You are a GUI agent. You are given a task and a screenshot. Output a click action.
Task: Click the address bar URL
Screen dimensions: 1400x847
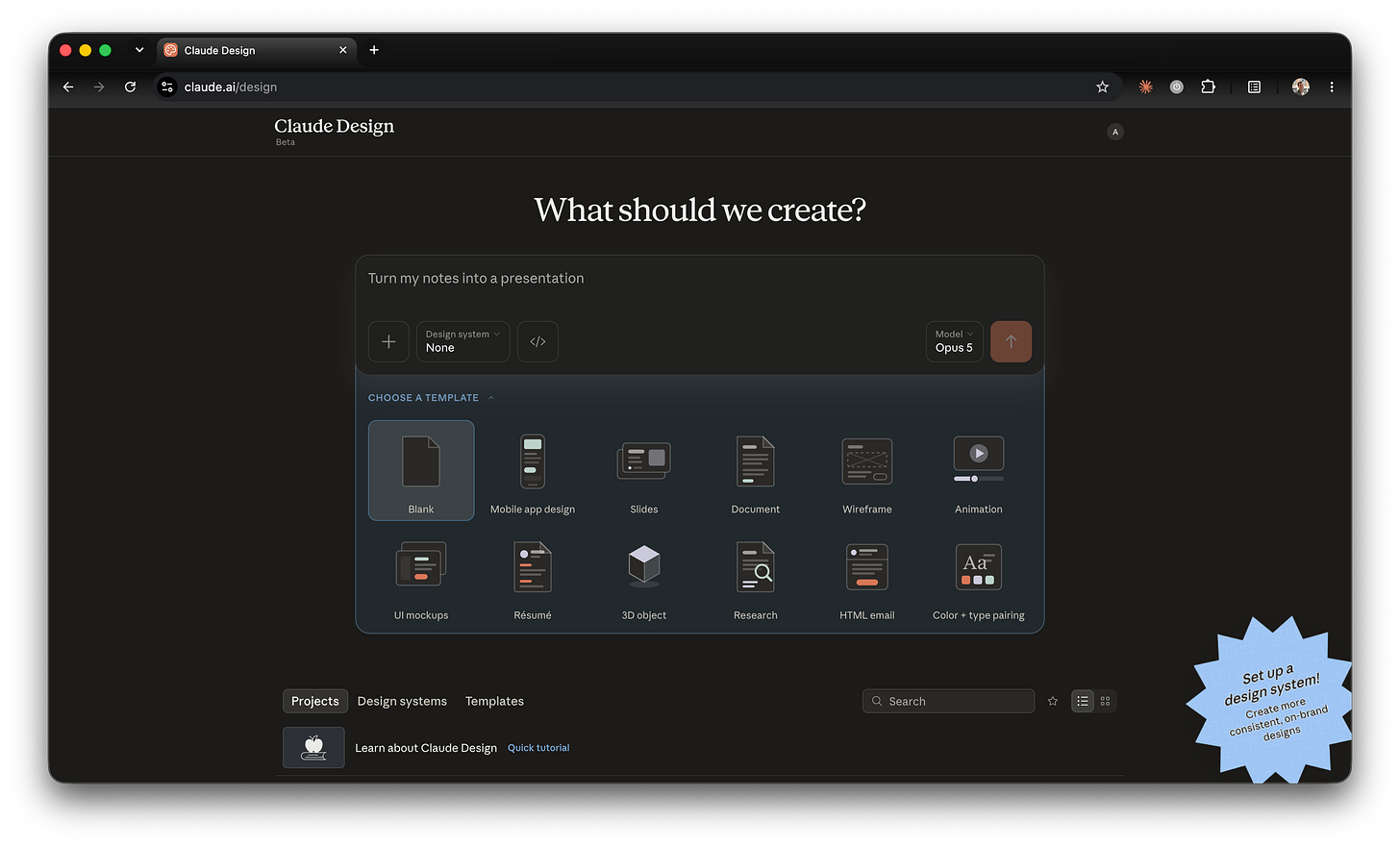pyautogui.click(x=231, y=87)
